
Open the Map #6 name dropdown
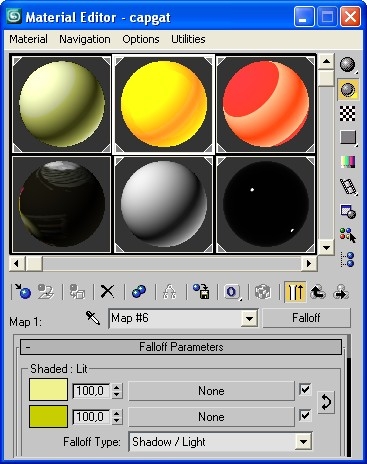249,319
